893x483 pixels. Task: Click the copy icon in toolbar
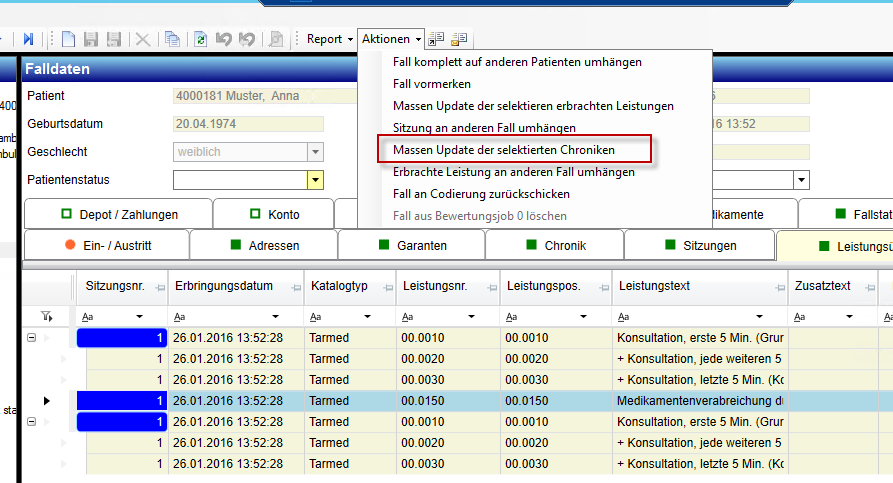[x=172, y=39]
